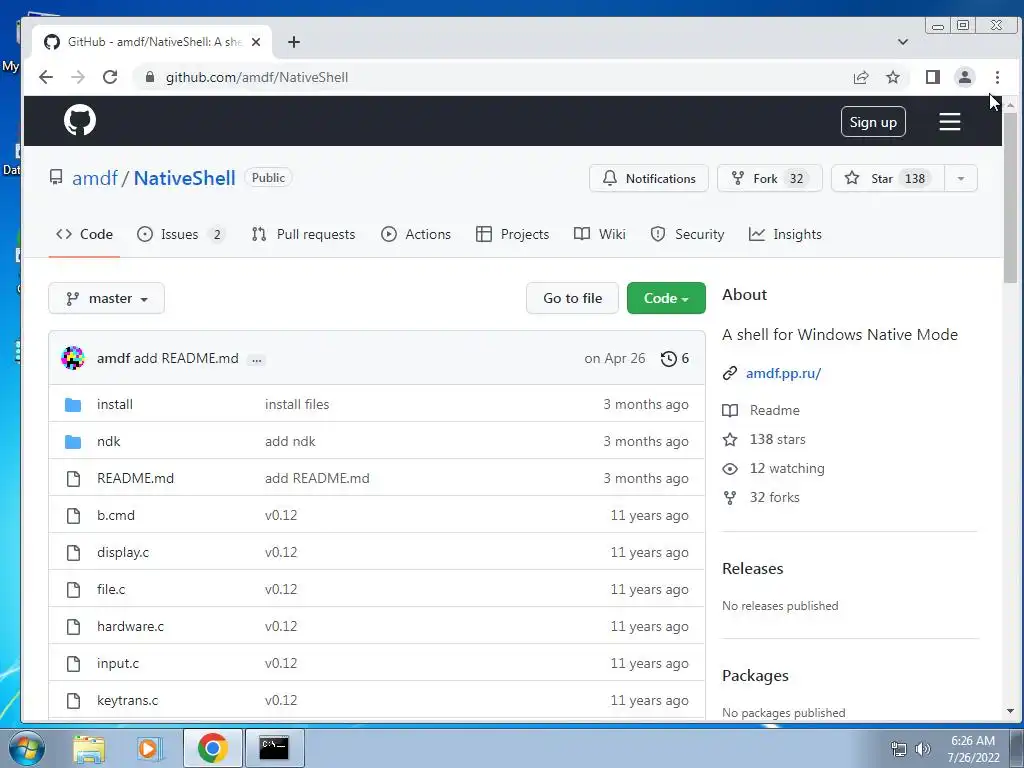Open the Insights tab
1024x768 pixels.
tap(785, 234)
